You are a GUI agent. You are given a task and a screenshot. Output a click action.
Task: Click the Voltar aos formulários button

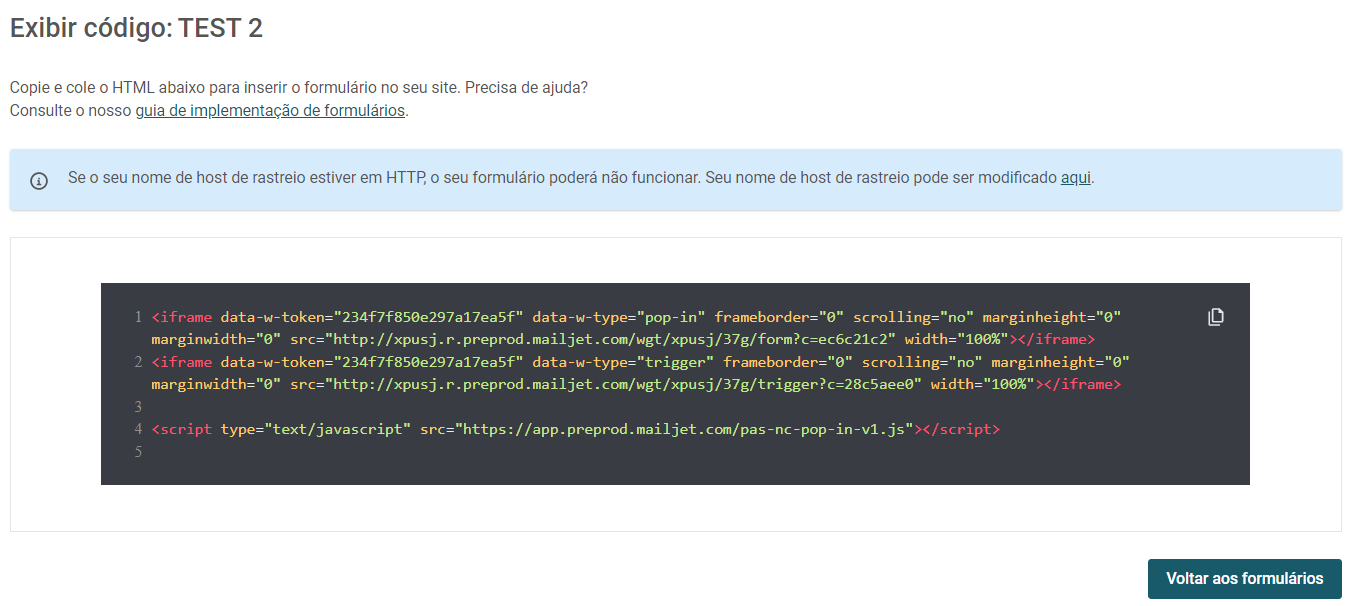(1245, 579)
